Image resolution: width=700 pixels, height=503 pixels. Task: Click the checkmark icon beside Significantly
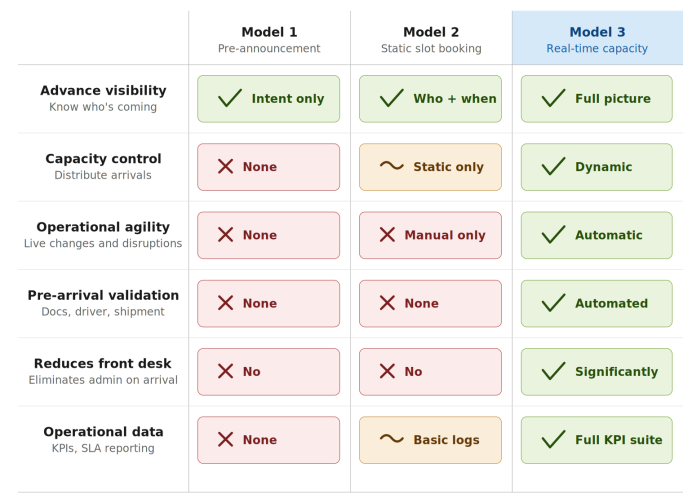point(553,371)
